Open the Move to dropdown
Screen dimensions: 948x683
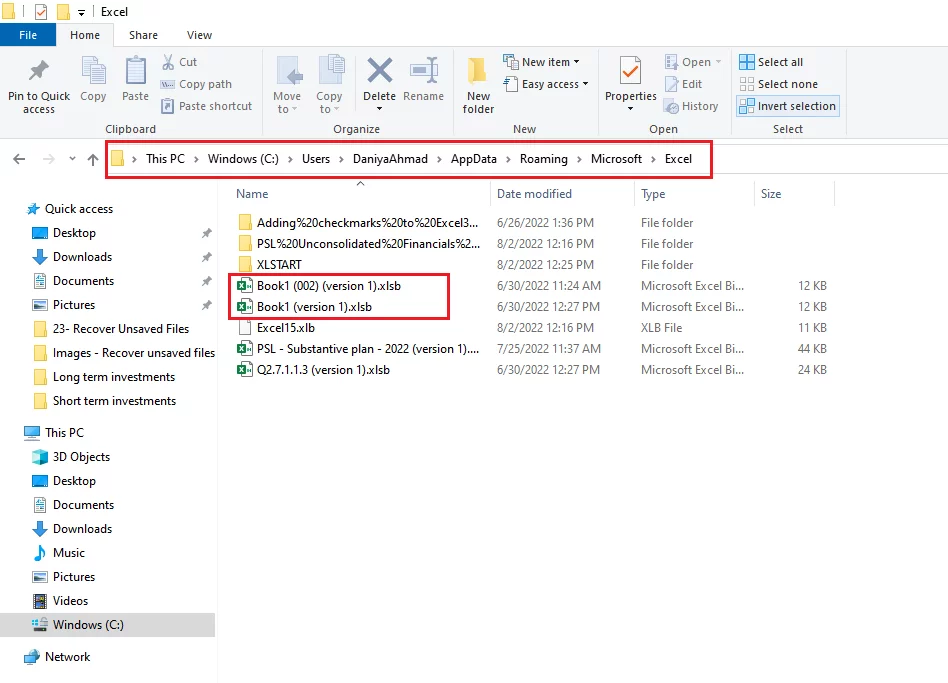[x=287, y=84]
